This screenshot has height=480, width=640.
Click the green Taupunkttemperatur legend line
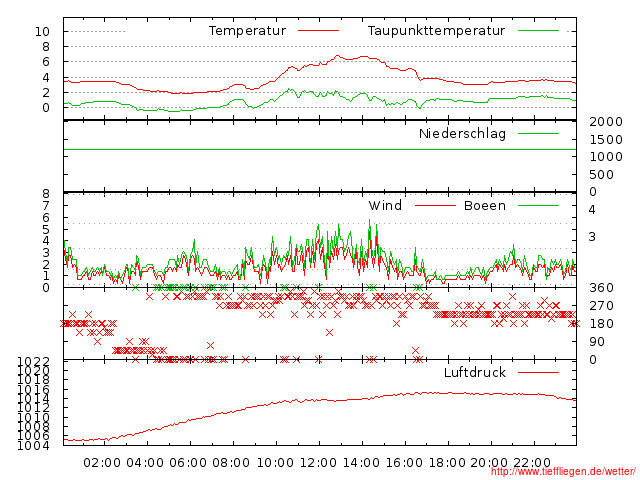point(538,31)
